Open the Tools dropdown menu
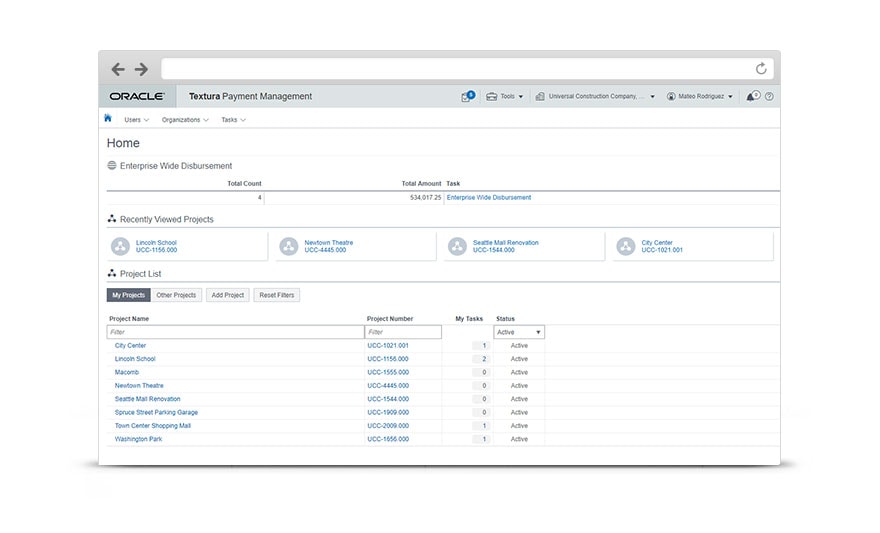This screenshot has height=533, width=880. [506, 97]
